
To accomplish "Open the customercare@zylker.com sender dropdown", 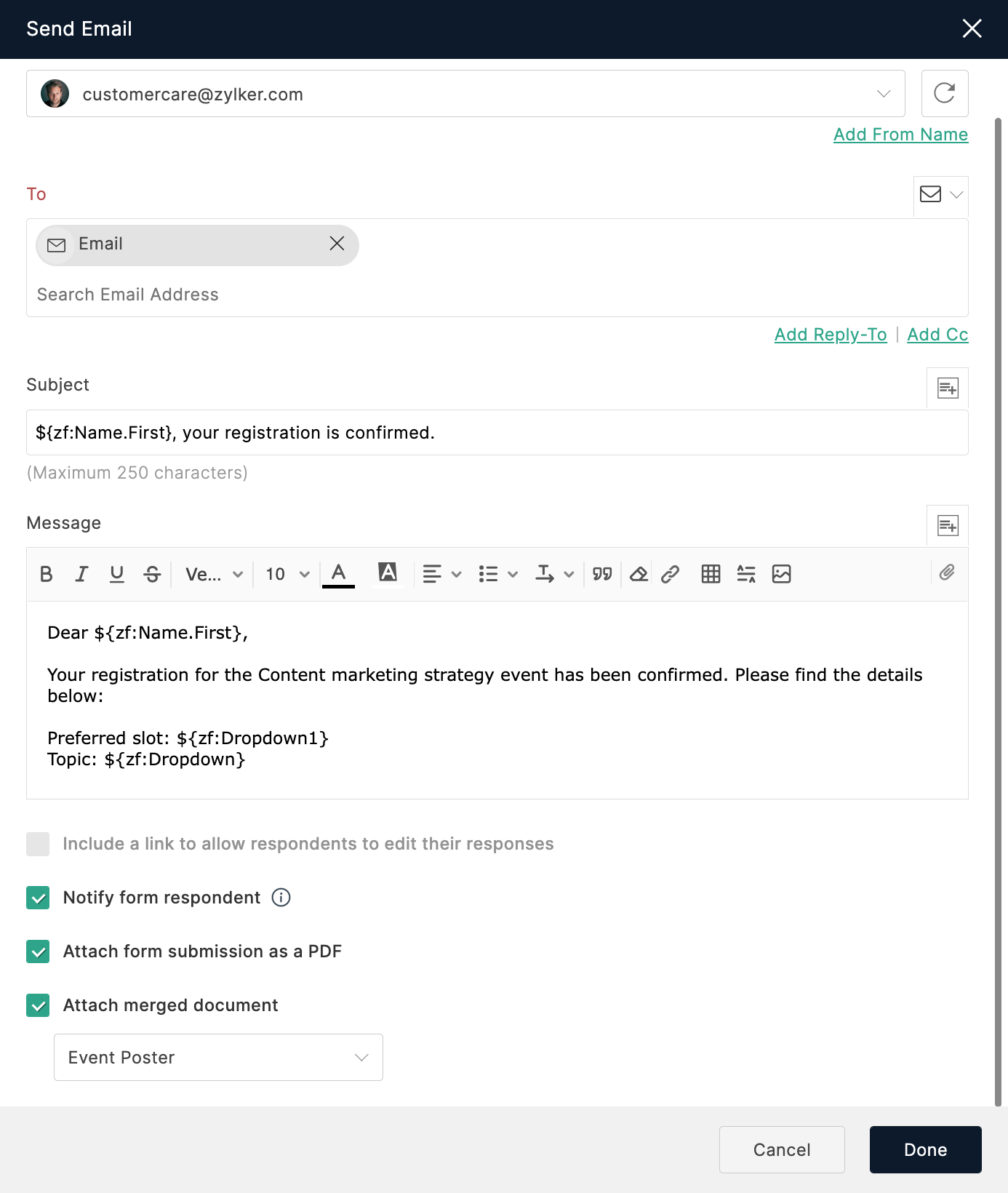I will [x=465, y=94].
